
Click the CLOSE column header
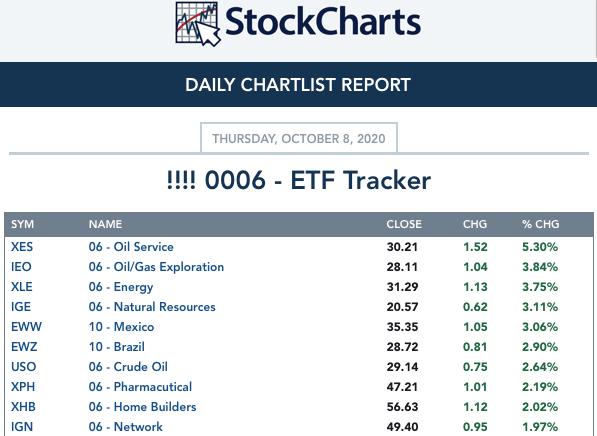pyautogui.click(x=404, y=224)
